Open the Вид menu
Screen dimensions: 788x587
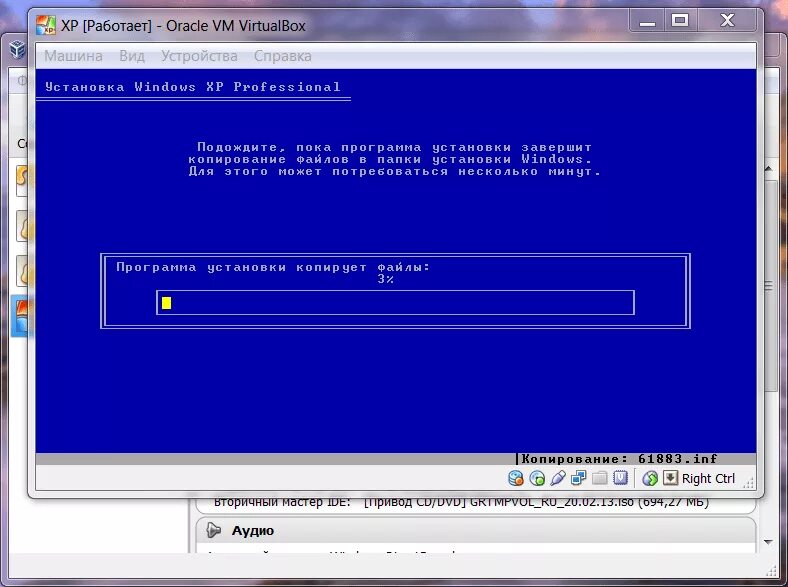tap(132, 56)
